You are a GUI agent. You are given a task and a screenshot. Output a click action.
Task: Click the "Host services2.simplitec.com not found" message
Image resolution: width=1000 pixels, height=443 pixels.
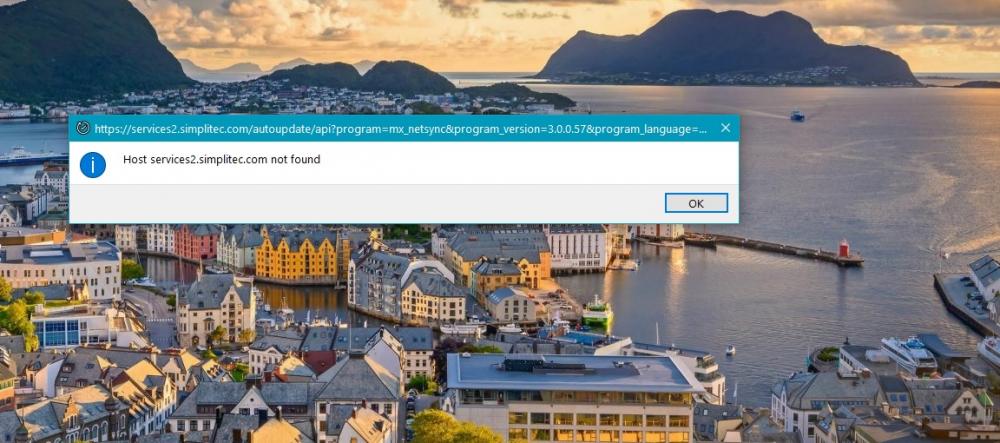[221, 159]
